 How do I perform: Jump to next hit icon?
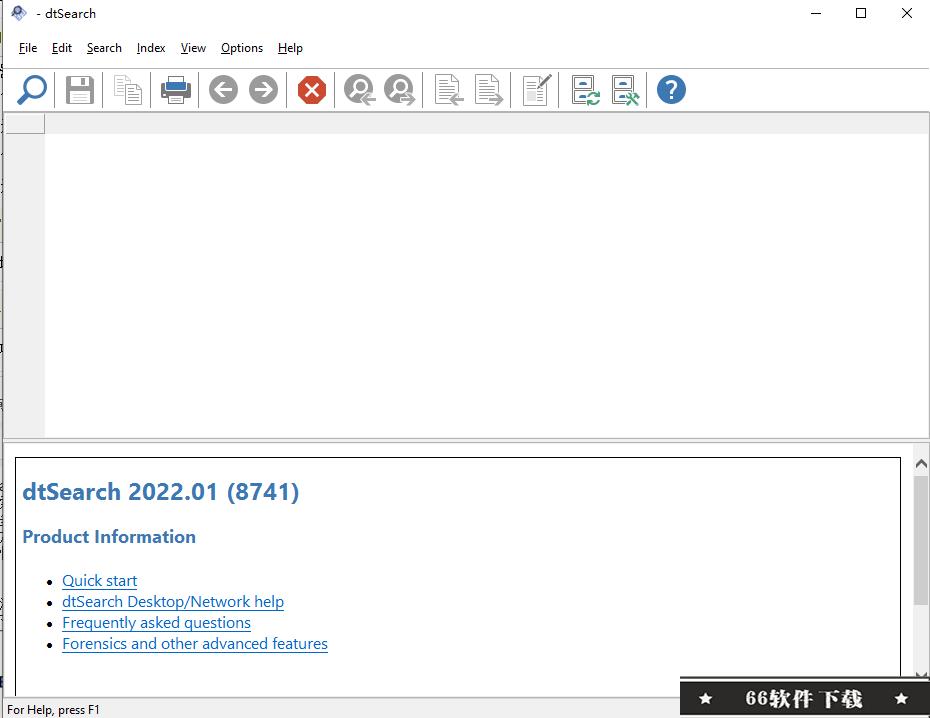[x=400, y=90]
